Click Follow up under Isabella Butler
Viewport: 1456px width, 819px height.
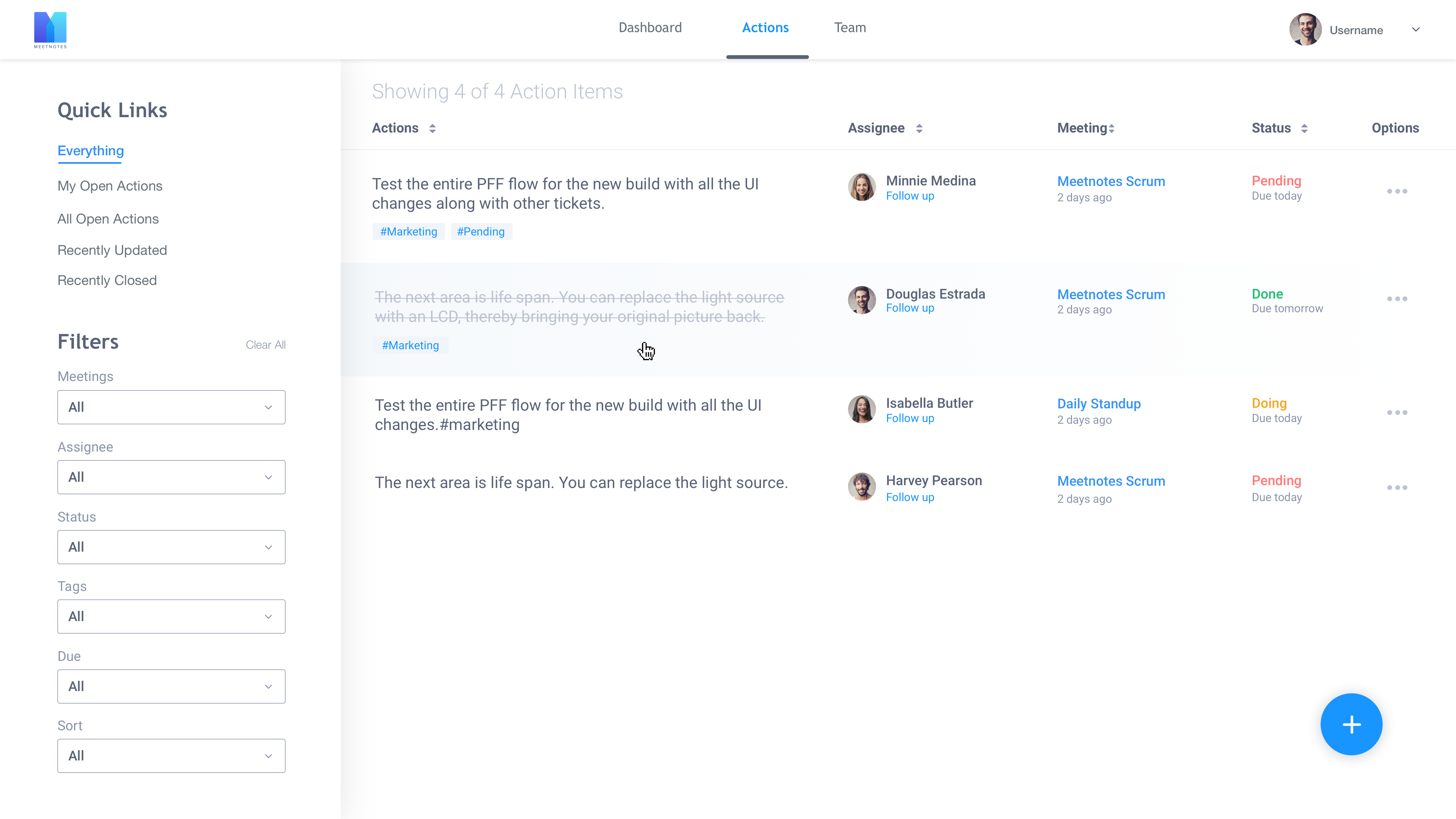[x=910, y=418]
